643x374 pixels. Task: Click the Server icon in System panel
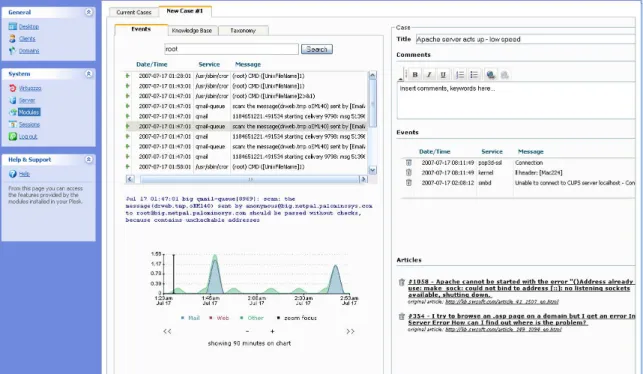[13, 100]
